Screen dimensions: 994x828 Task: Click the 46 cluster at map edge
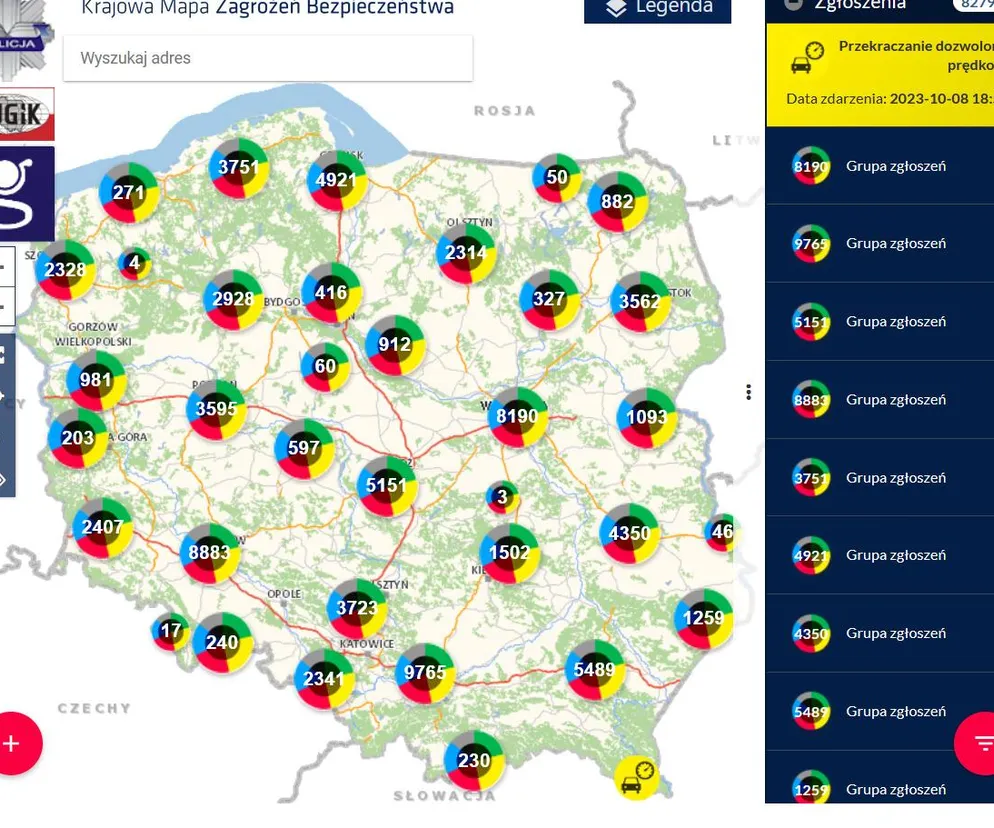[x=720, y=531]
